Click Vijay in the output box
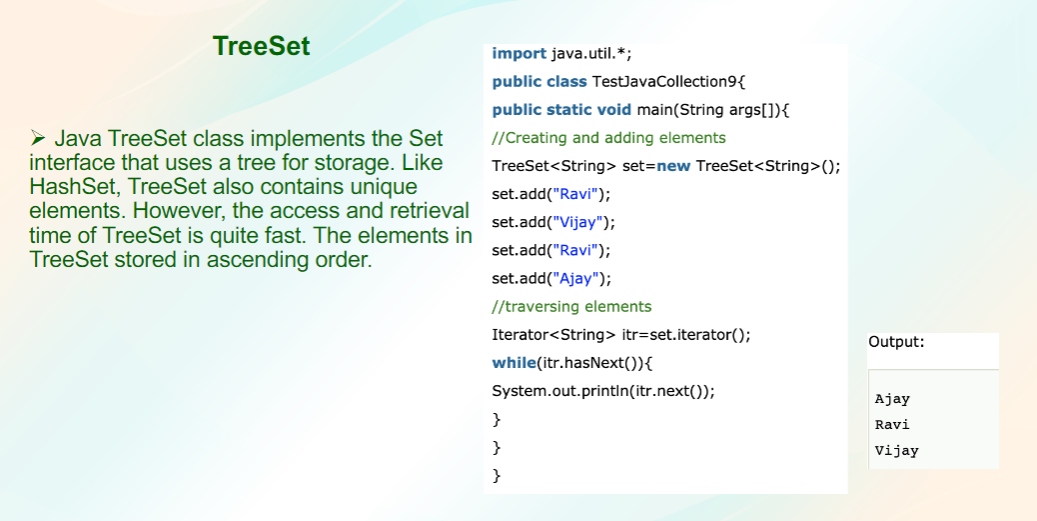The width and height of the screenshot is (1037, 521). click(897, 451)
